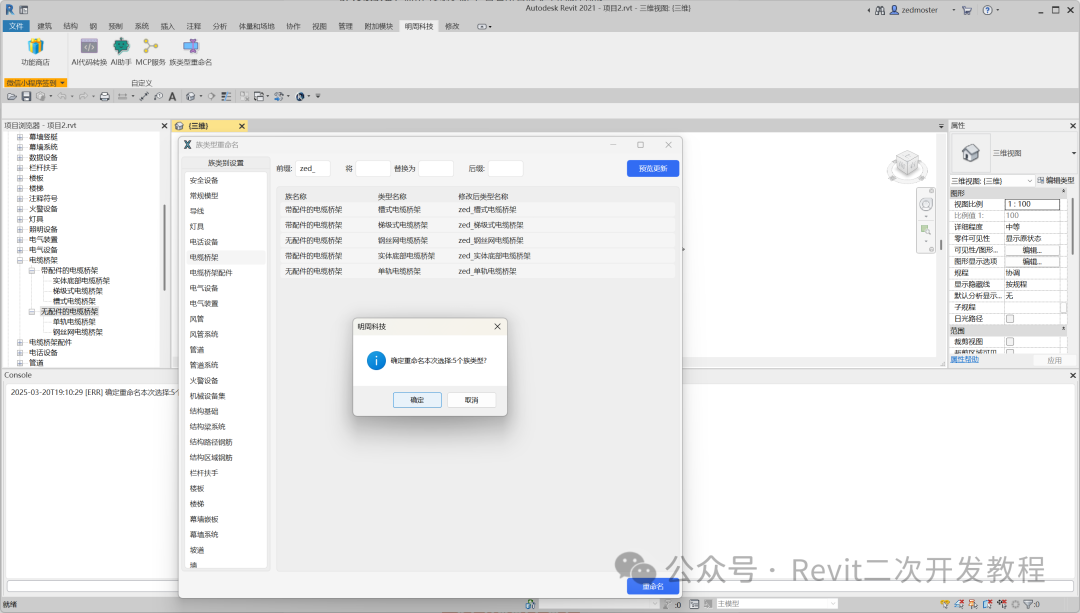This screenshot has height=613, width=1080.
Task: Select the Text tool 'A' icon
Action: (x=172, y=96)
